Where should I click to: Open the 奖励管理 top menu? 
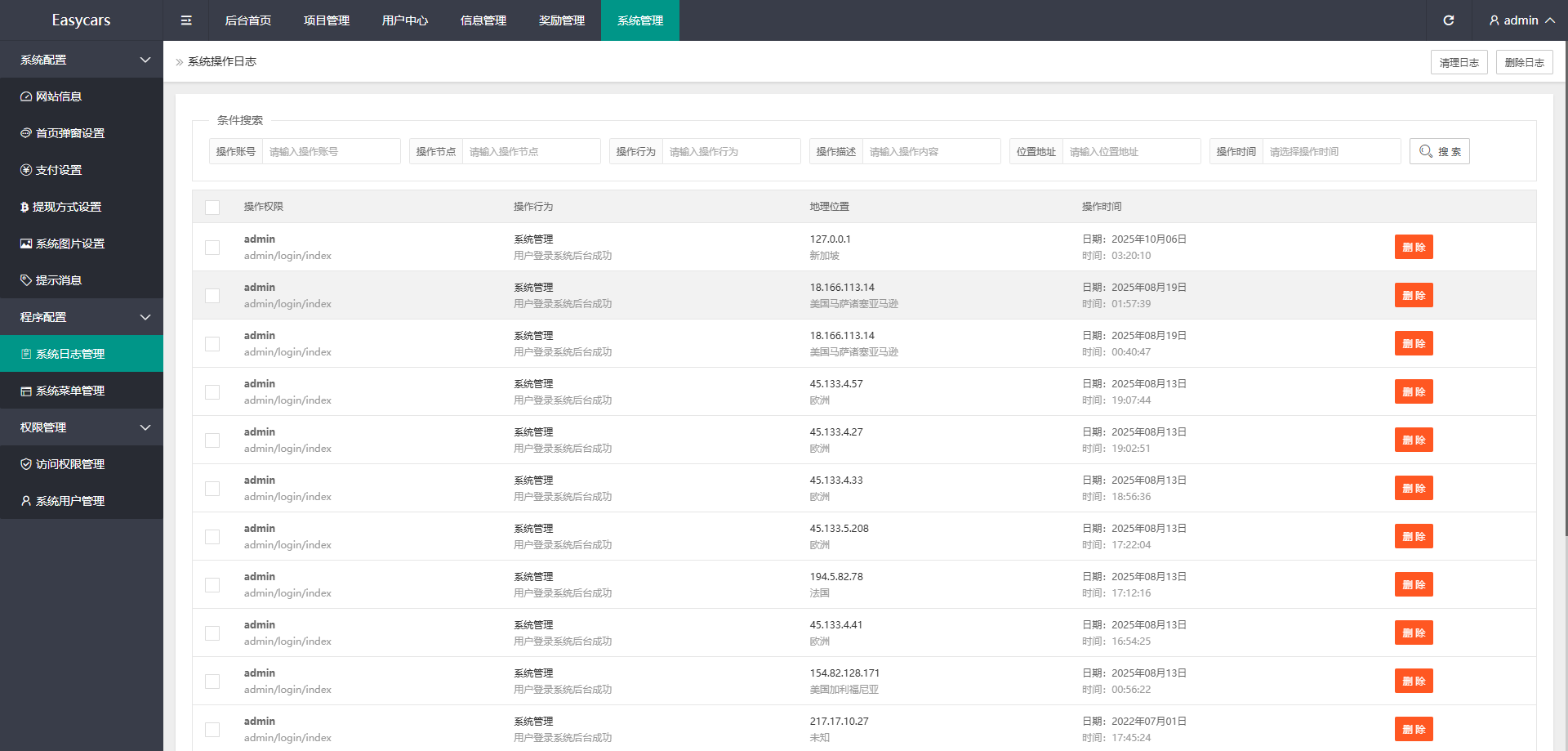(561, 20)
